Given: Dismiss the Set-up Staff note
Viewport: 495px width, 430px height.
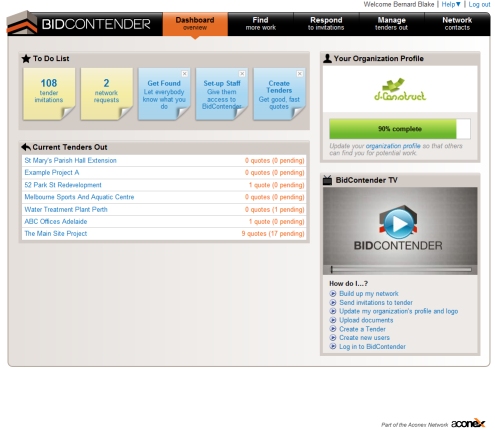Looking at the screenshot, I should [242, 74].
